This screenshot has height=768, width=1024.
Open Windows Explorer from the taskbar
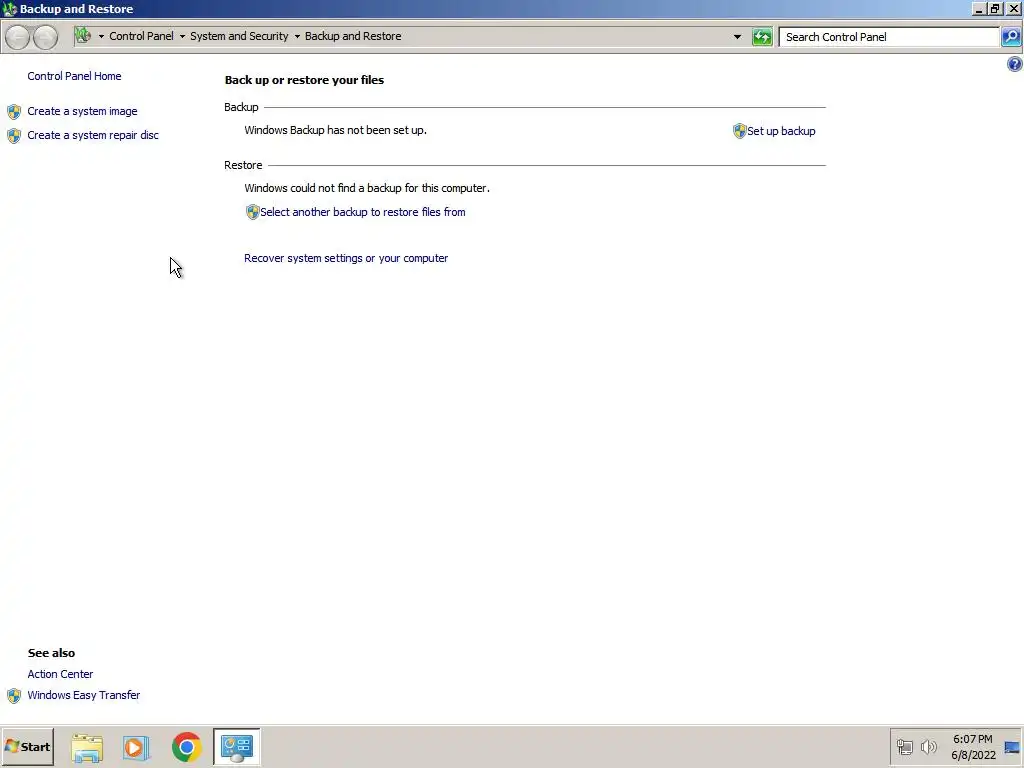87,747
